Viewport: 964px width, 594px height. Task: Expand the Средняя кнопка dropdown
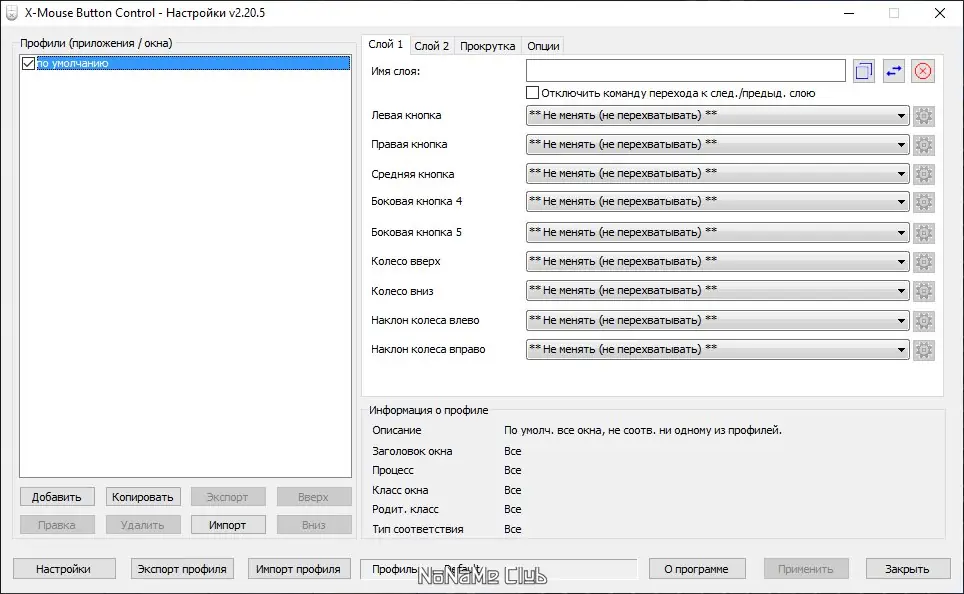(717, 174)
